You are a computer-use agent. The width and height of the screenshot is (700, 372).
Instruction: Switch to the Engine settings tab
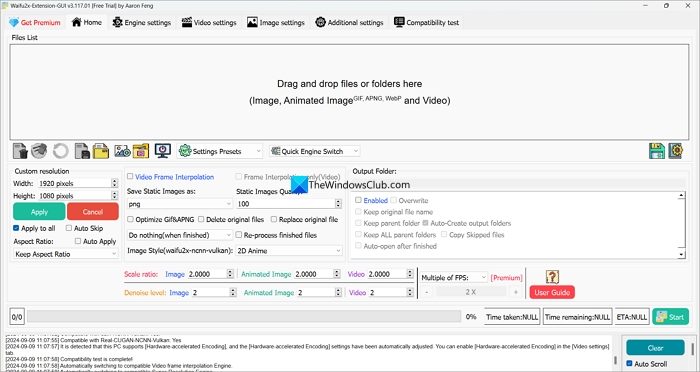(142, 22)
